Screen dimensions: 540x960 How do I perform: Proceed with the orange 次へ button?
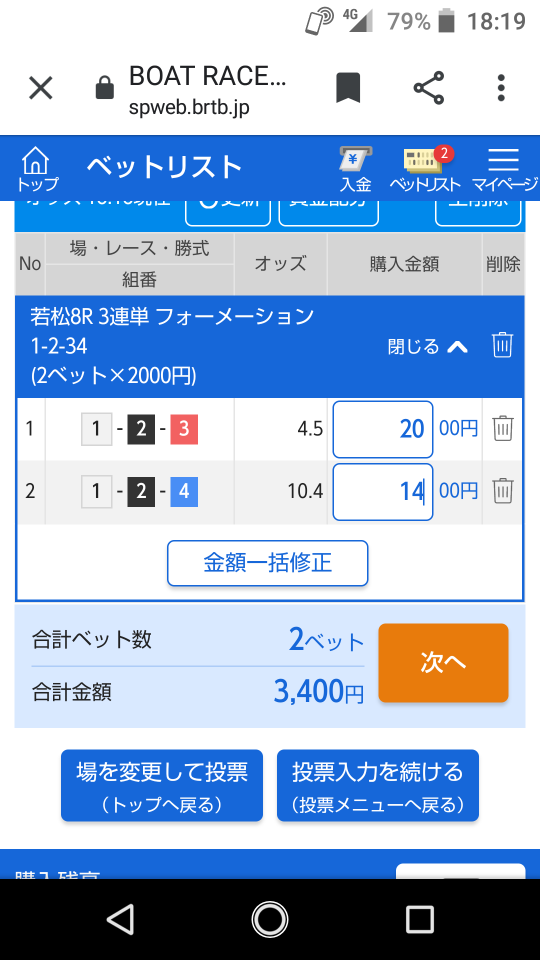443,663
